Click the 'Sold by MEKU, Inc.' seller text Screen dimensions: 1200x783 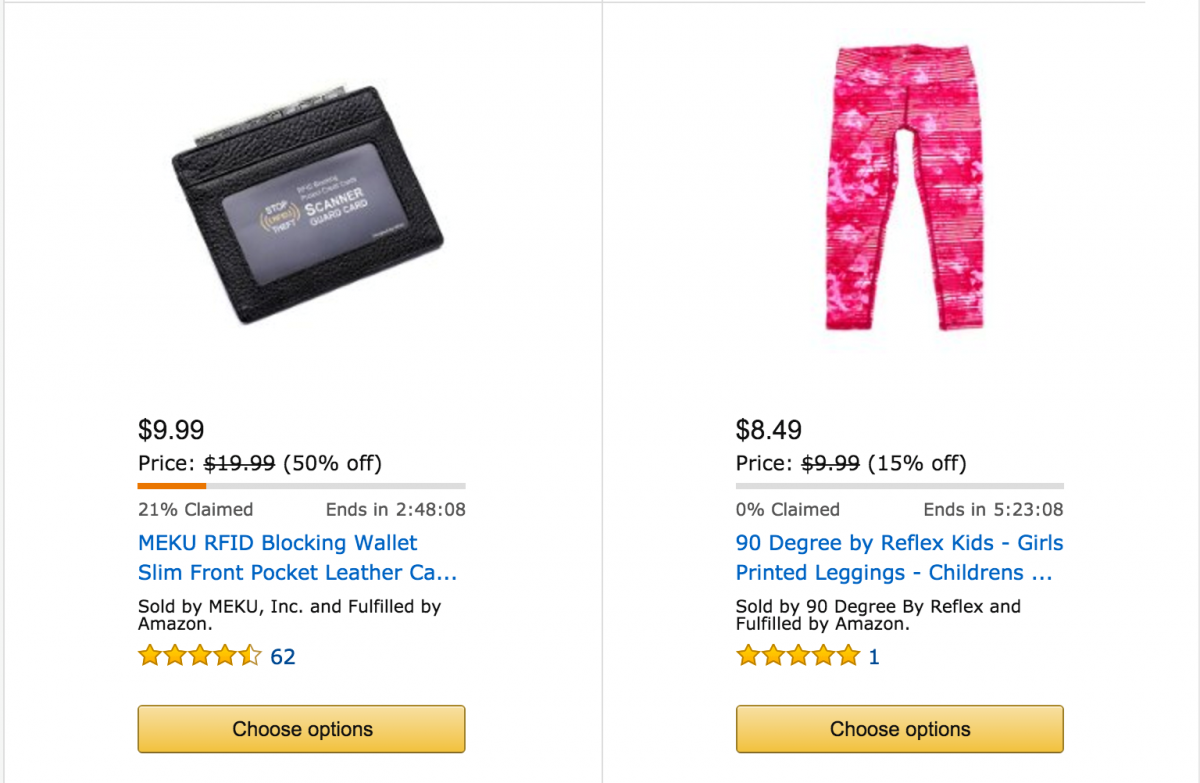click(x=289, y=614)
